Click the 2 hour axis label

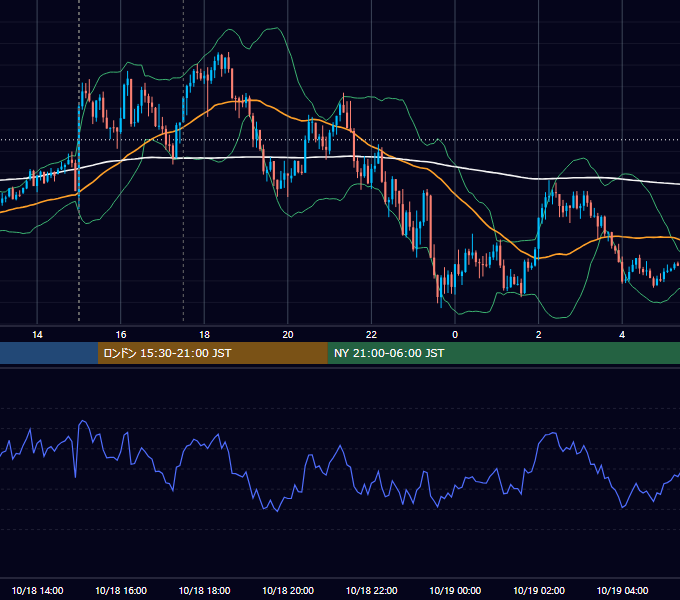[x=539, y=335]
